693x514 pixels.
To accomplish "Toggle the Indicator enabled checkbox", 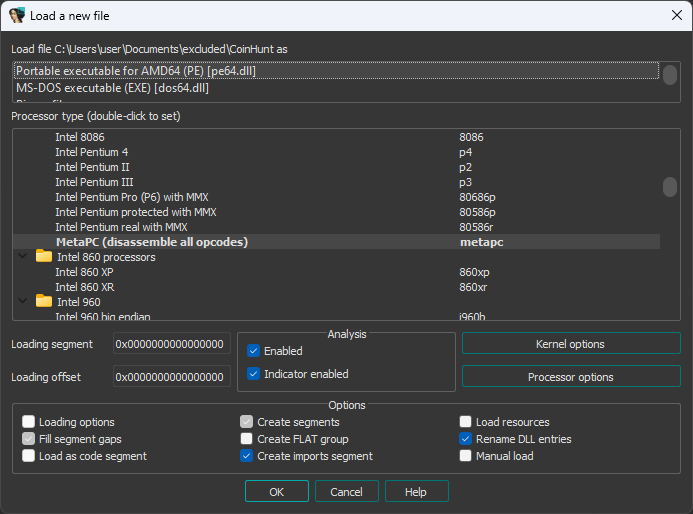I will [253, 374].
